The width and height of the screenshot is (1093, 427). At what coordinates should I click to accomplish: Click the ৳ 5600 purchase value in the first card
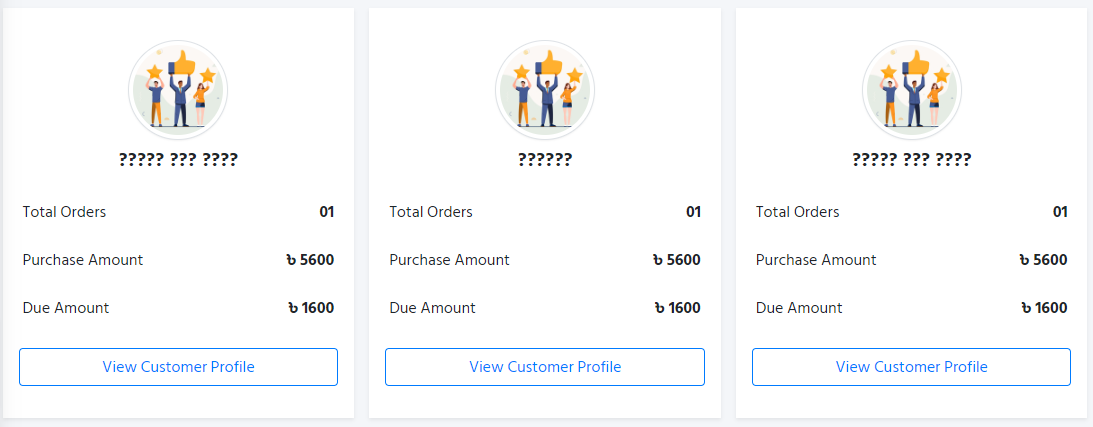pos(310,260)
